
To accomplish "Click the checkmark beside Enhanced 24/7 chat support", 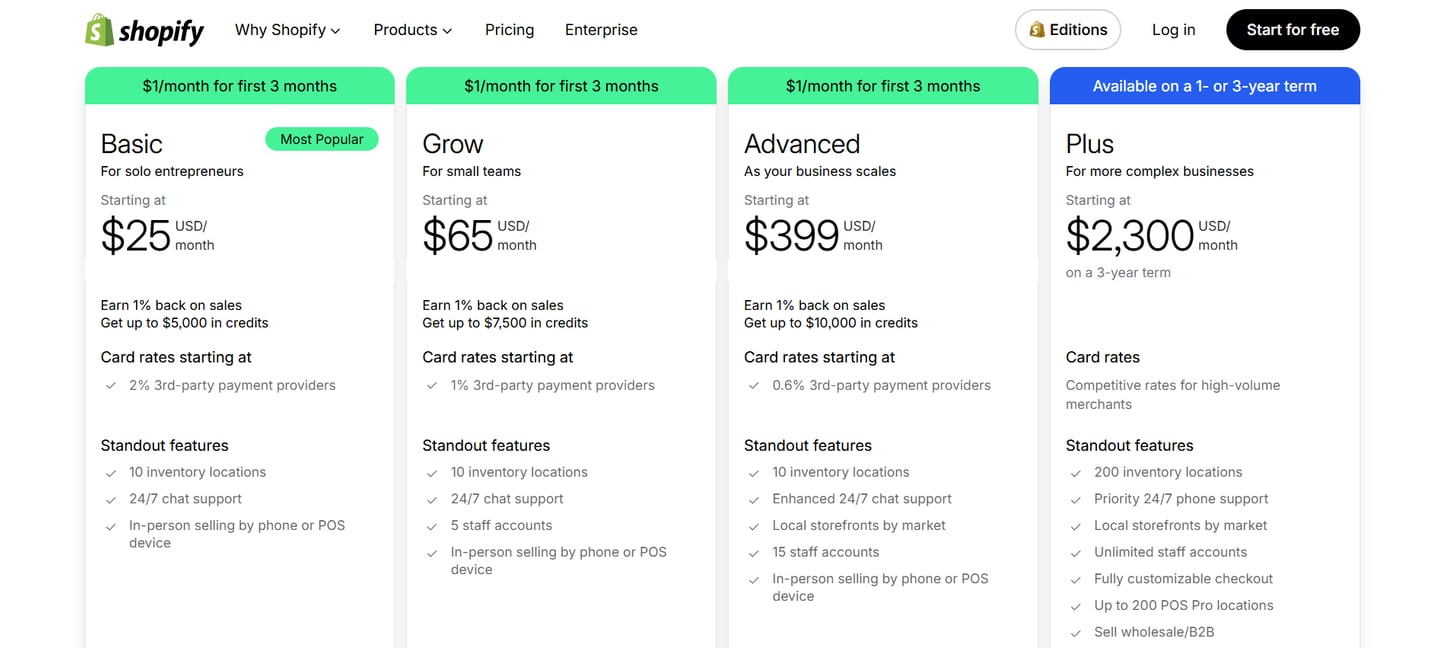I will pos(754,498).
